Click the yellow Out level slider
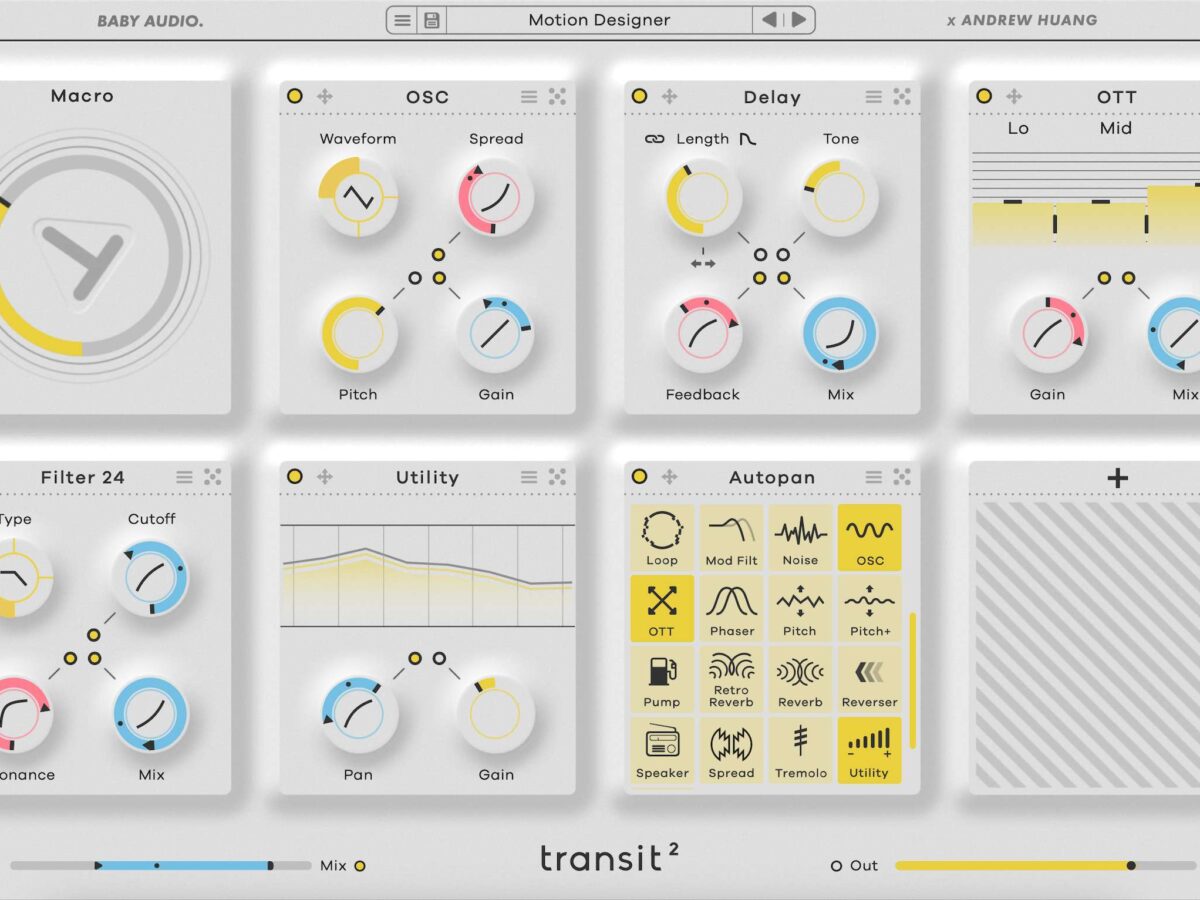Viewport: 1200px width, 900px height. click(1012, 865)
